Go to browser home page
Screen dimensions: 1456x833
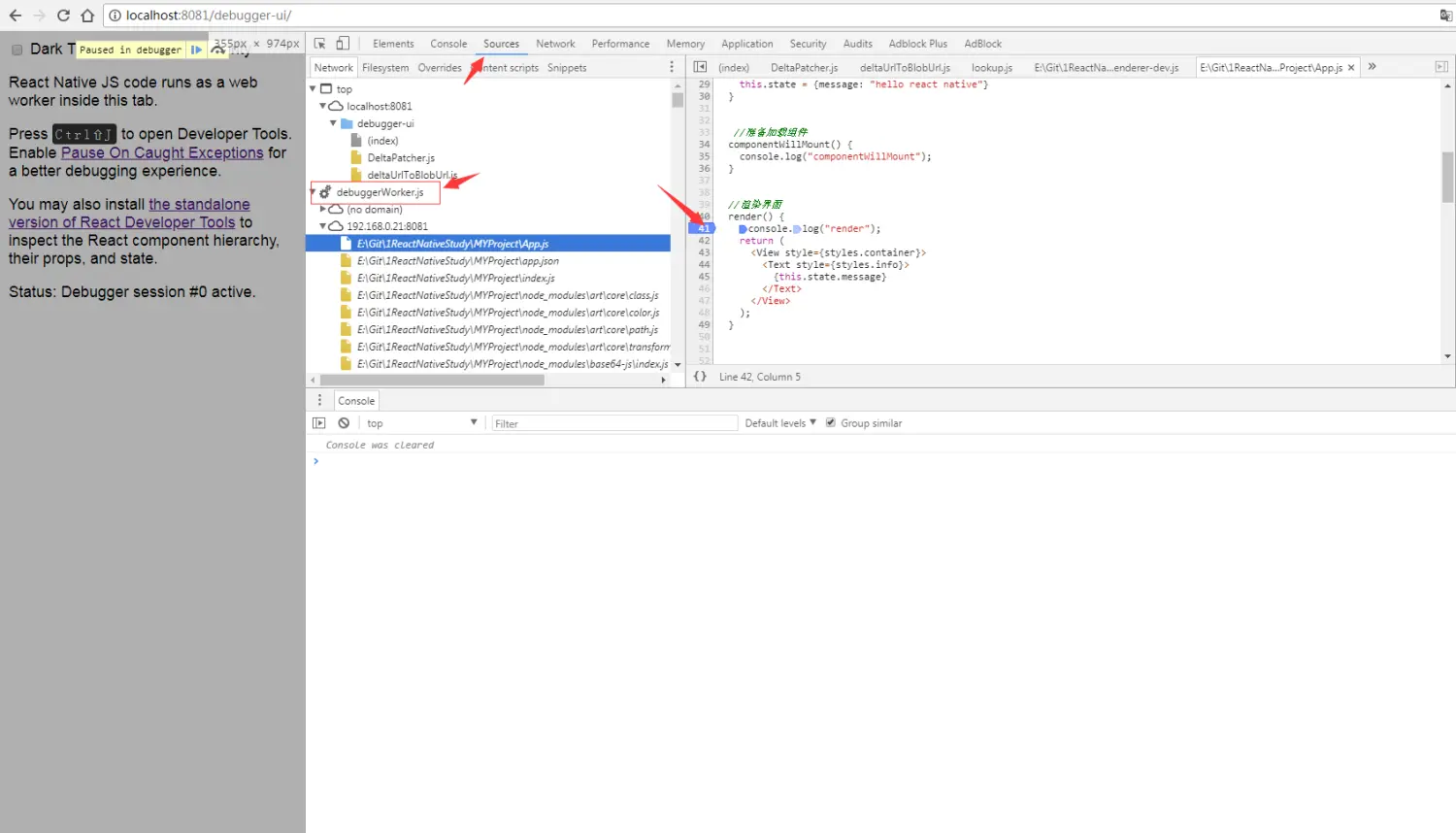pos(87,16)
